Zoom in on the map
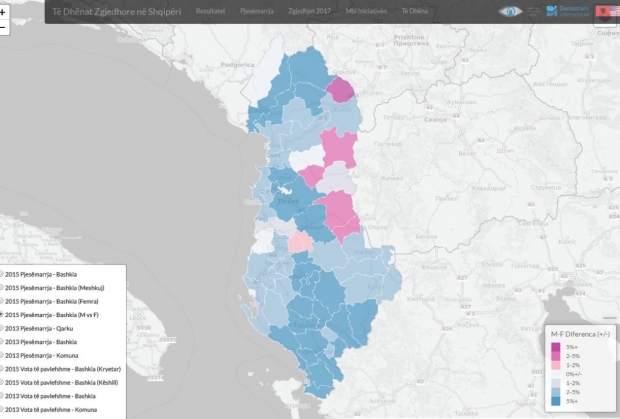This screenshot has width=620, height=419. click(x=3, y=12)
